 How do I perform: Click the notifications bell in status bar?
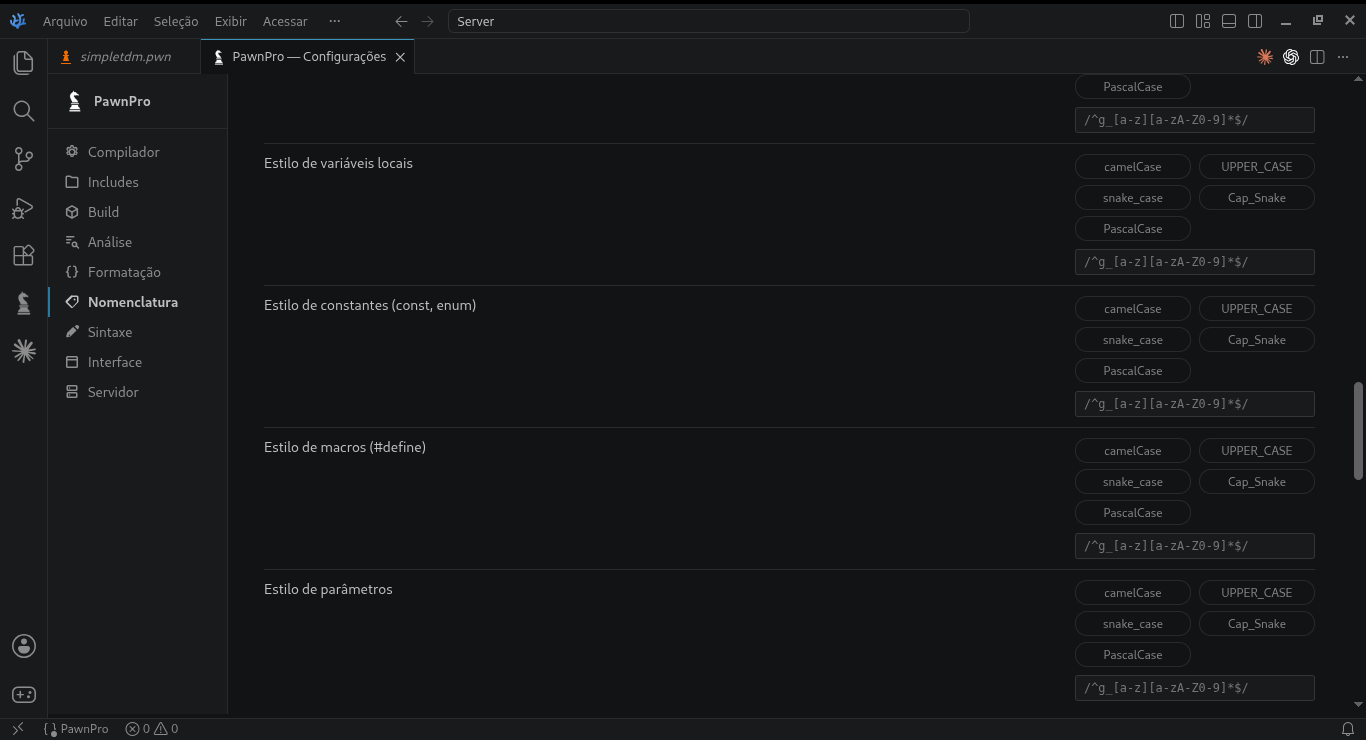[1348, 729]
